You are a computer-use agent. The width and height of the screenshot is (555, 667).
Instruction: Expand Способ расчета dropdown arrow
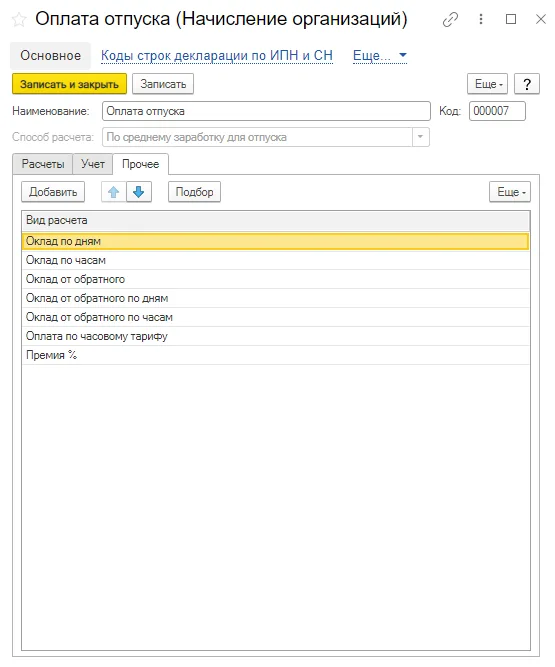[x=420, y=137]
